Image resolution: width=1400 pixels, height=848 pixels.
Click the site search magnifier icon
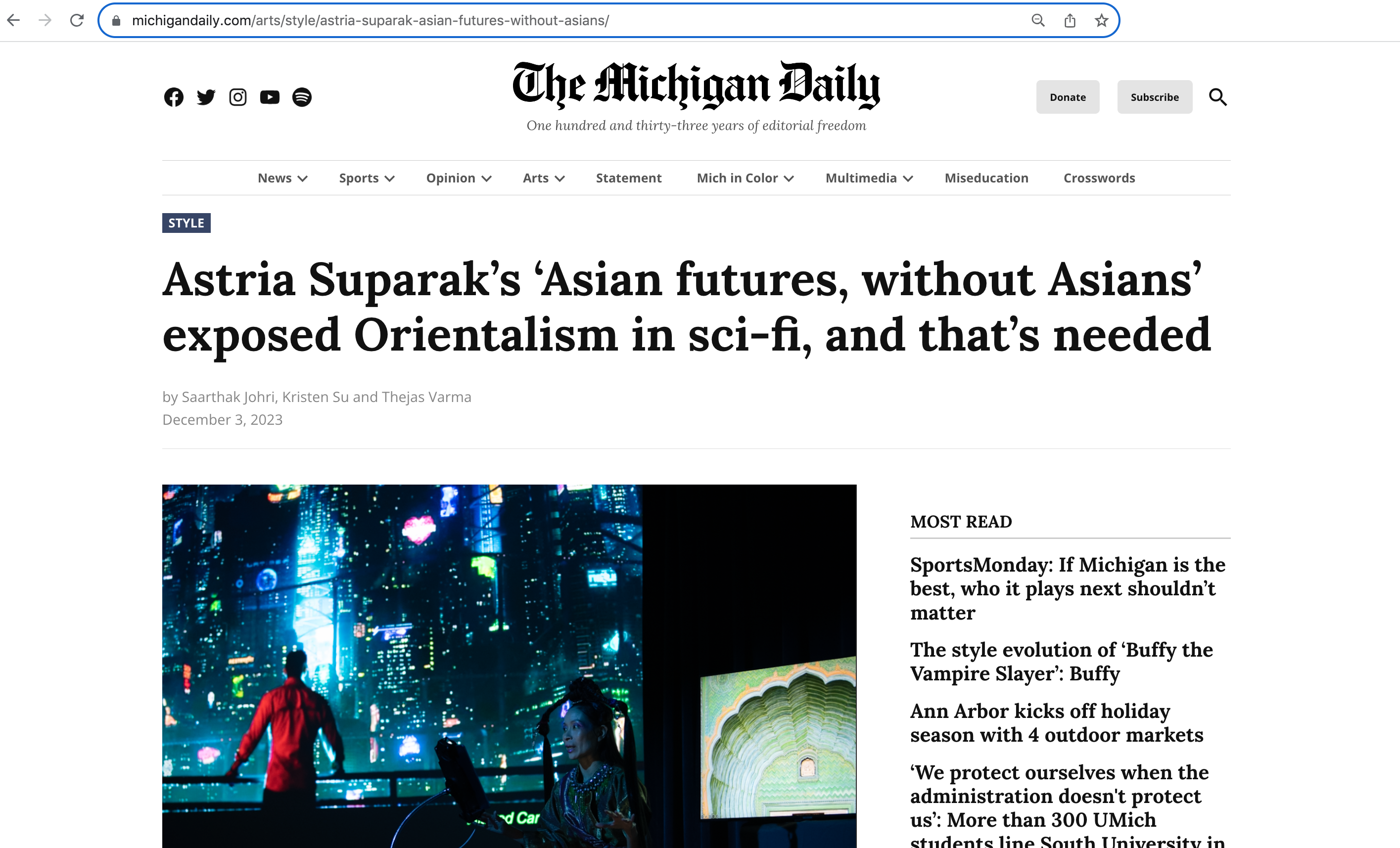pyautogui.click(x=1217, y=97)
